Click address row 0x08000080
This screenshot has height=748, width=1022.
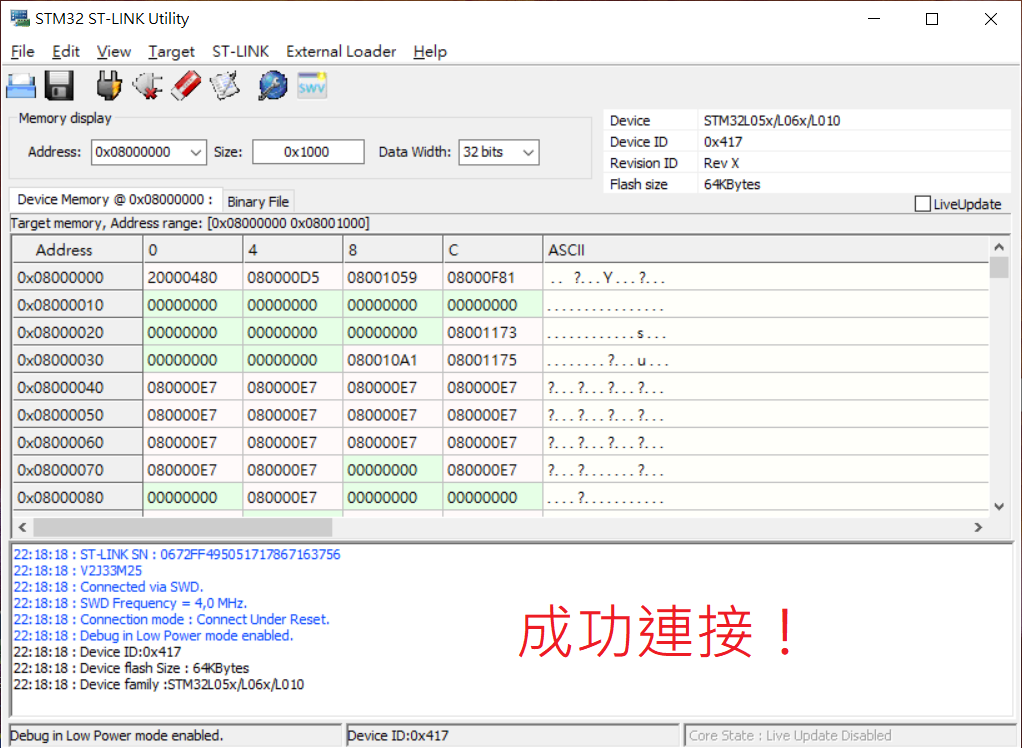click(x=78, y=497)
